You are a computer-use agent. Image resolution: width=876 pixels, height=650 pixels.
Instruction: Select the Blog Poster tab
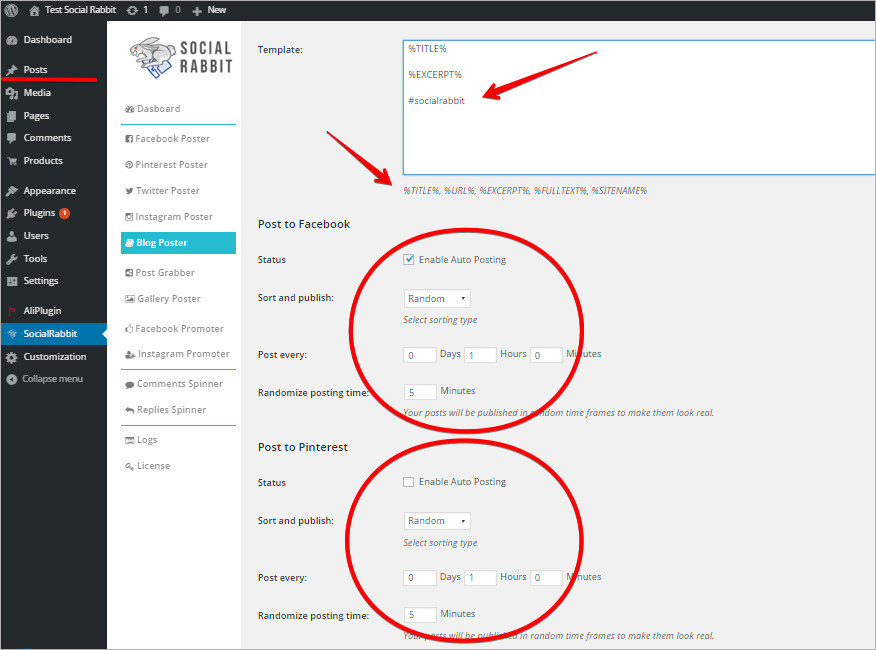coord(178,243)
